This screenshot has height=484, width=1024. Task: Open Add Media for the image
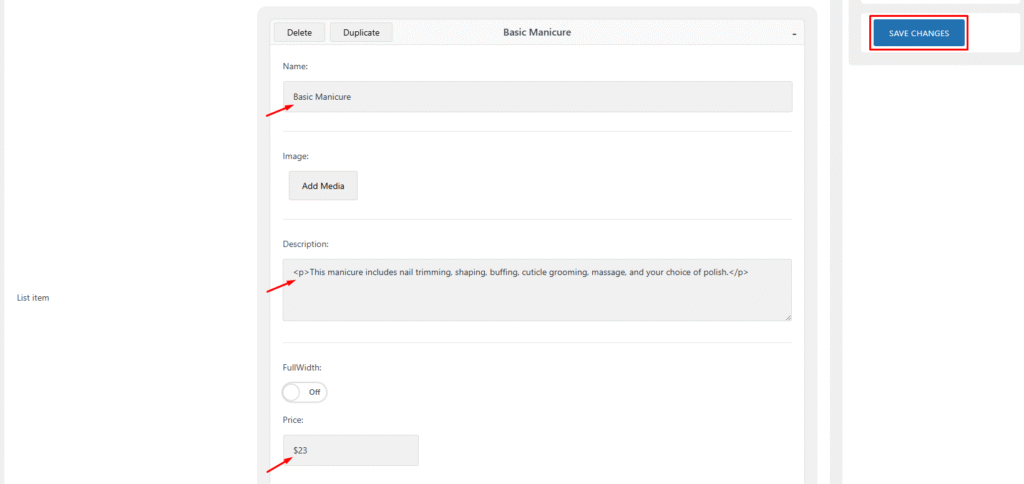[323, 185]
